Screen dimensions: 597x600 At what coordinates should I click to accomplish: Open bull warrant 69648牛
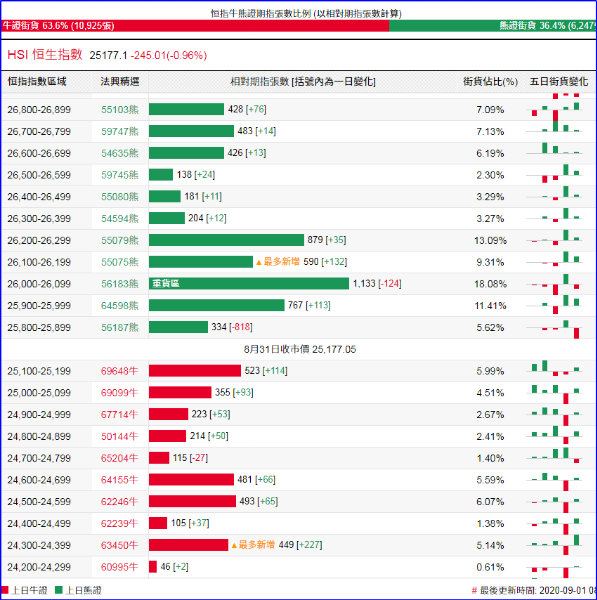119,371
